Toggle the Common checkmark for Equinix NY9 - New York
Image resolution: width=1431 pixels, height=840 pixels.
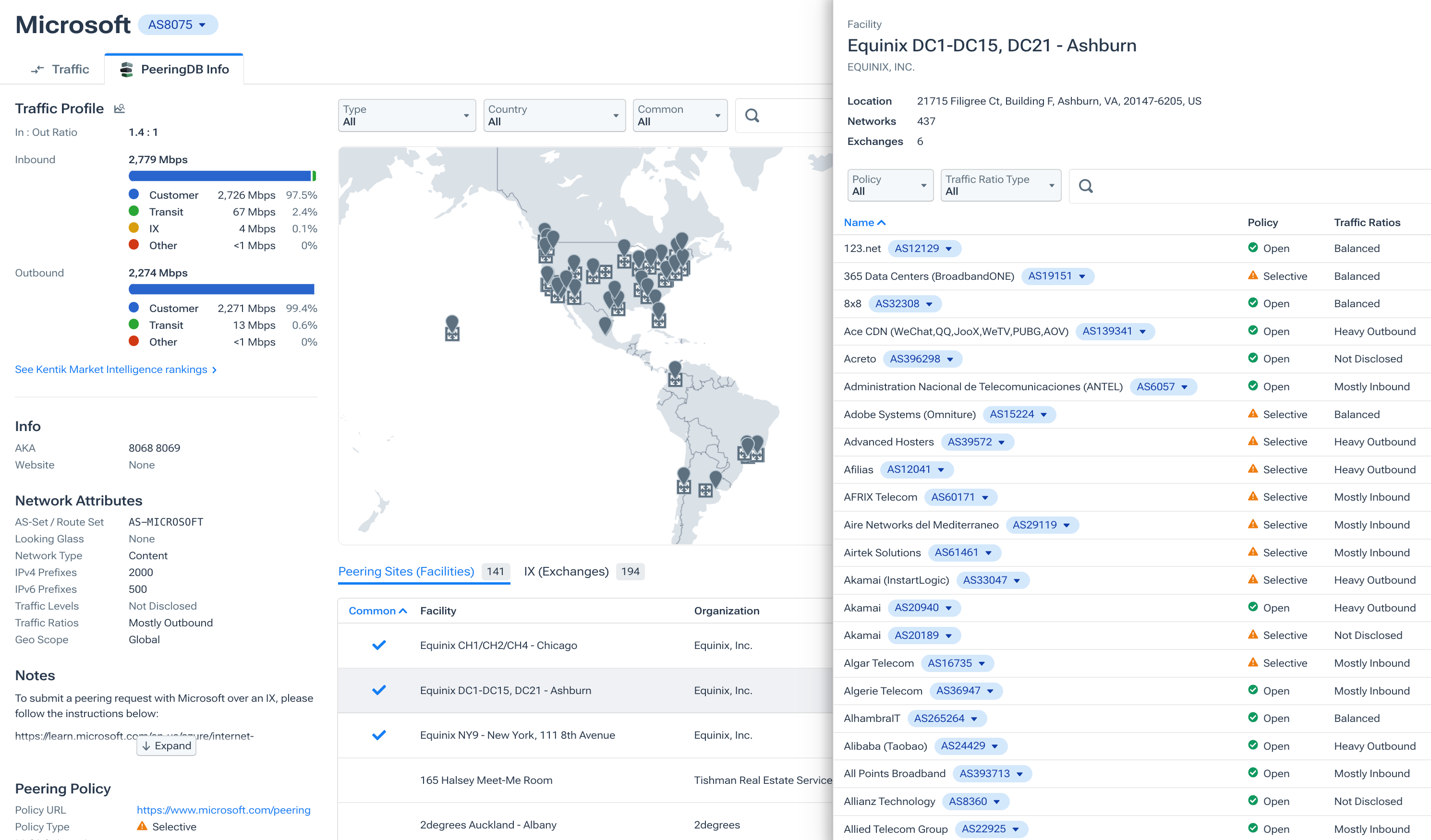[x=379, y=735]
